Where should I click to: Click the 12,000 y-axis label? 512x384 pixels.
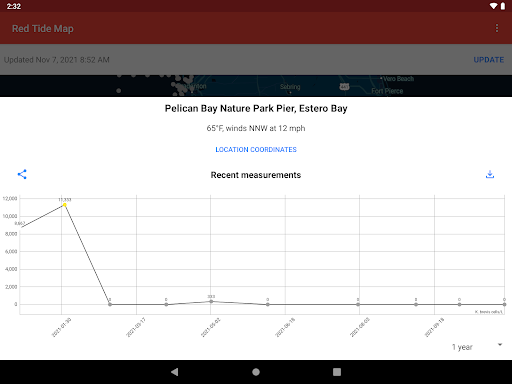click(x=10, y=199)
